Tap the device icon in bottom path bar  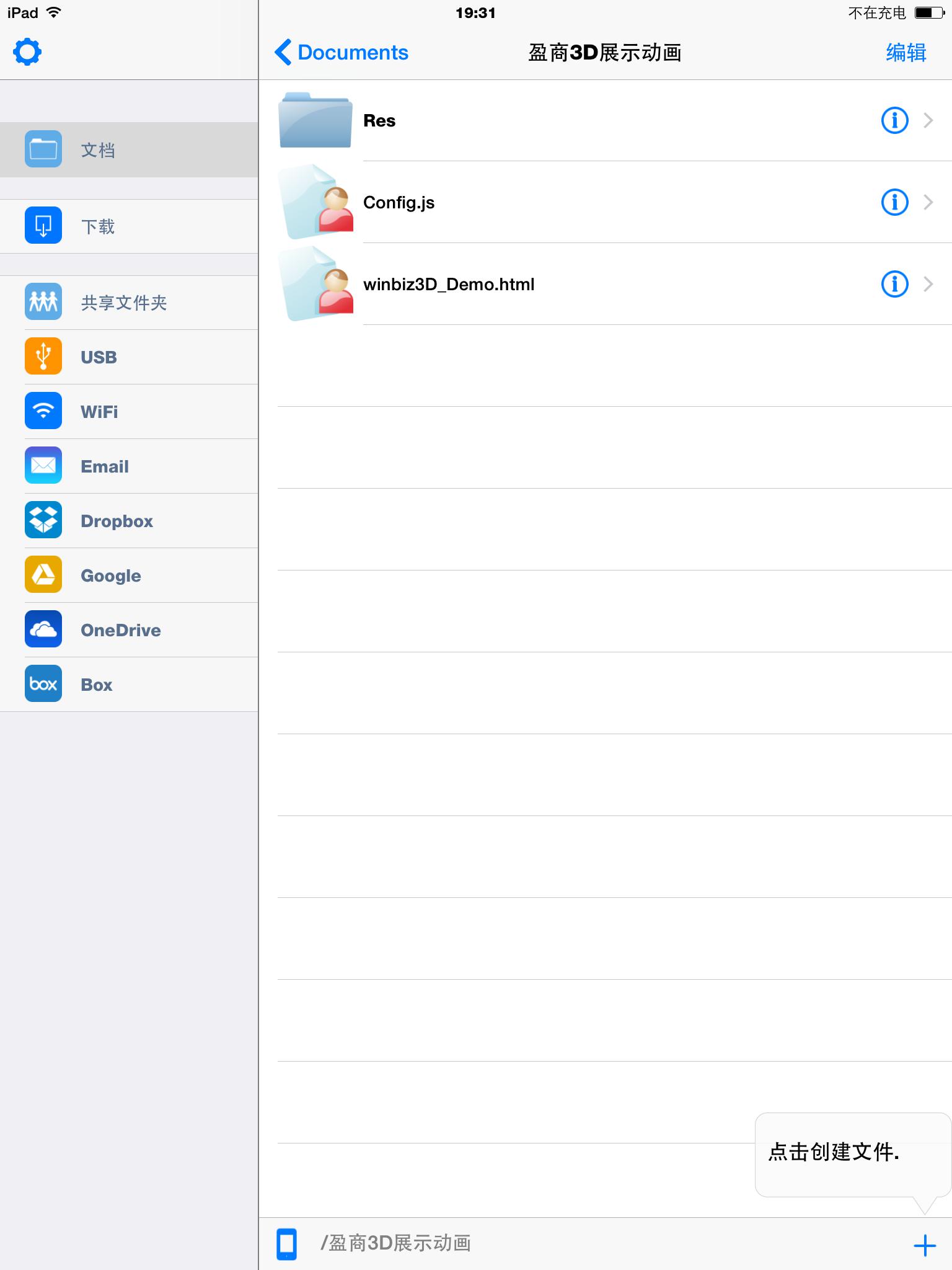(286, 1243)
